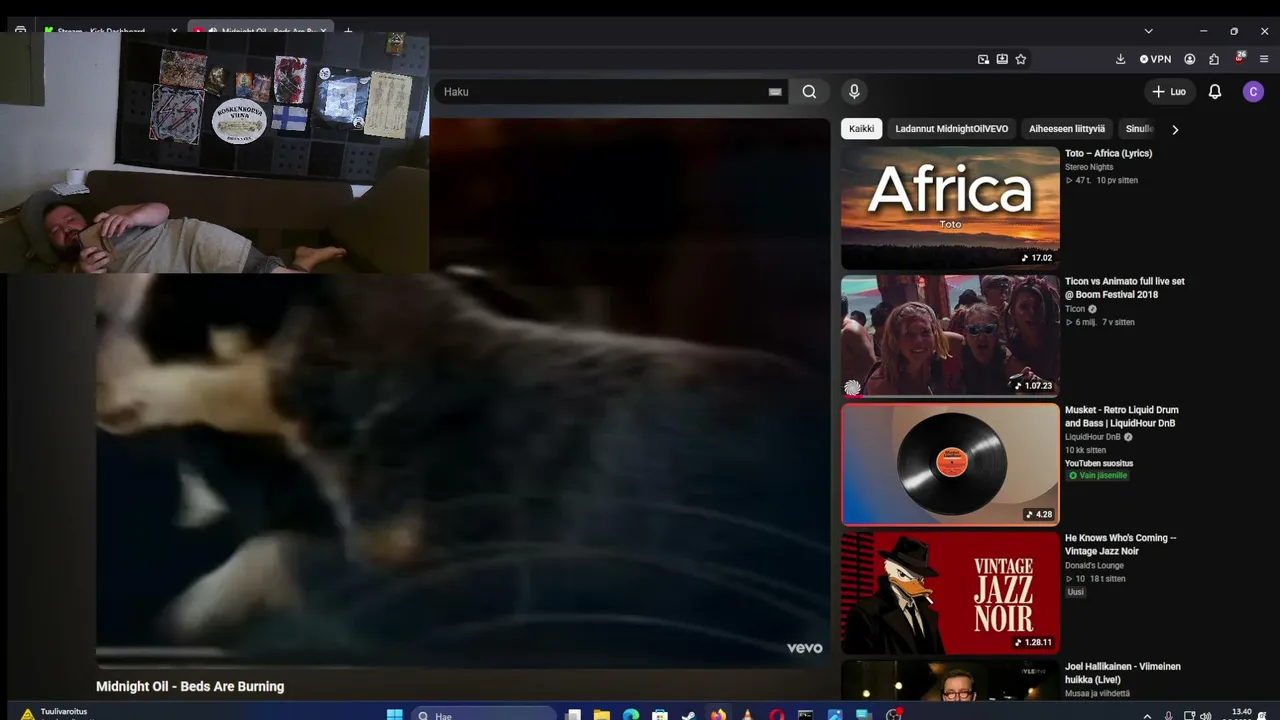Image resolution: width=1280 pixels, height=720 pixels.
Task: Open Musket - Retro Liquid Drum and Bass title
Action: coord(1122,416)
